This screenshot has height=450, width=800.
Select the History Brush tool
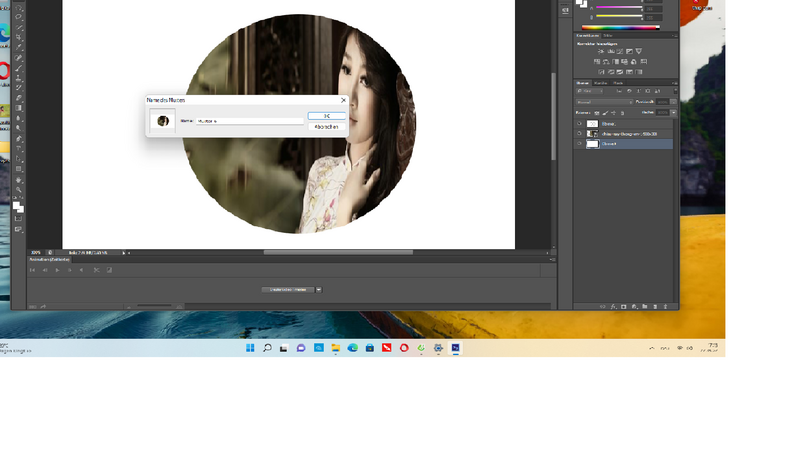coord(19,88)
